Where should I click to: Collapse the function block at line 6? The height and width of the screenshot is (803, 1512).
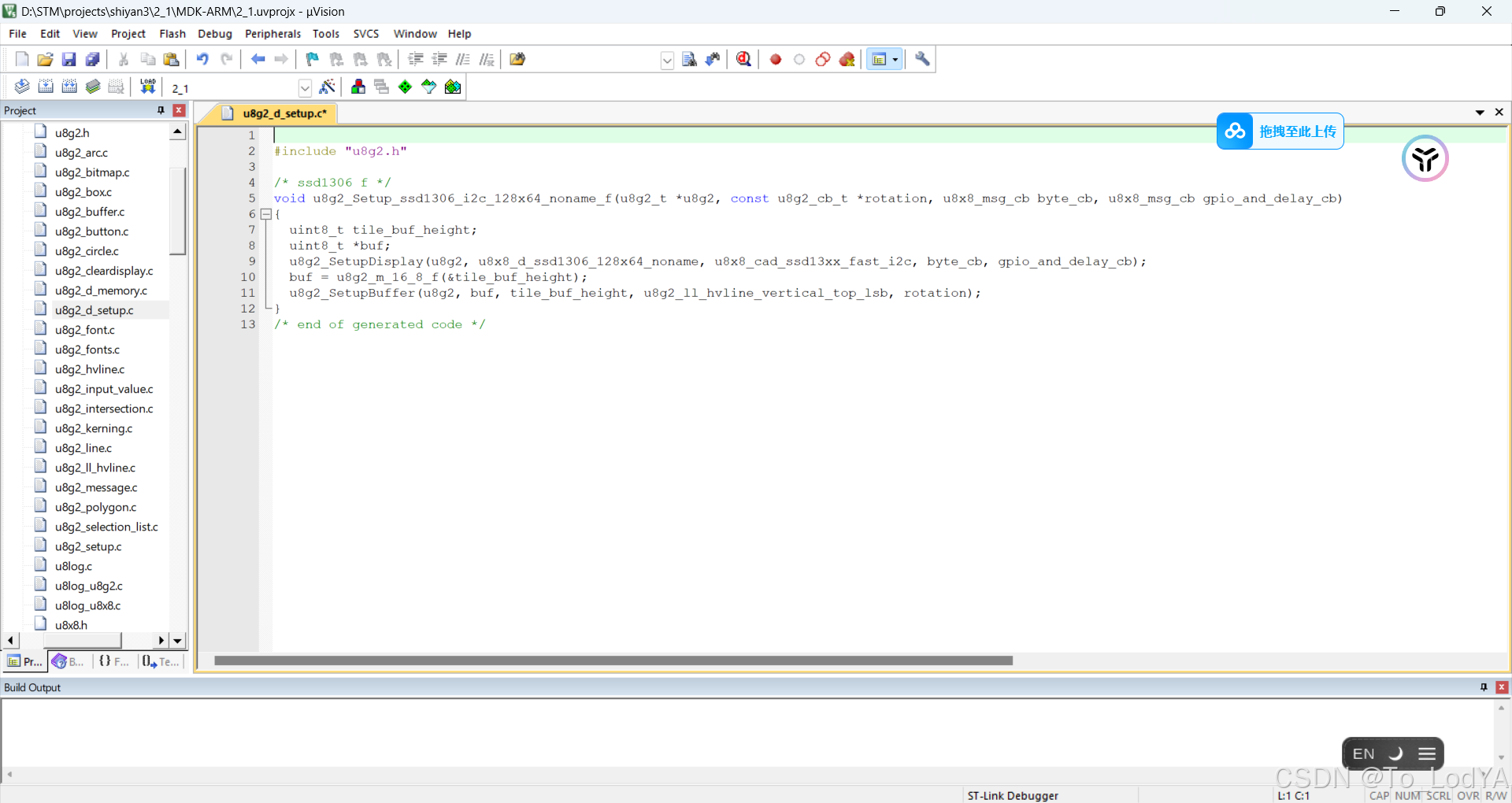pos(266,214)
